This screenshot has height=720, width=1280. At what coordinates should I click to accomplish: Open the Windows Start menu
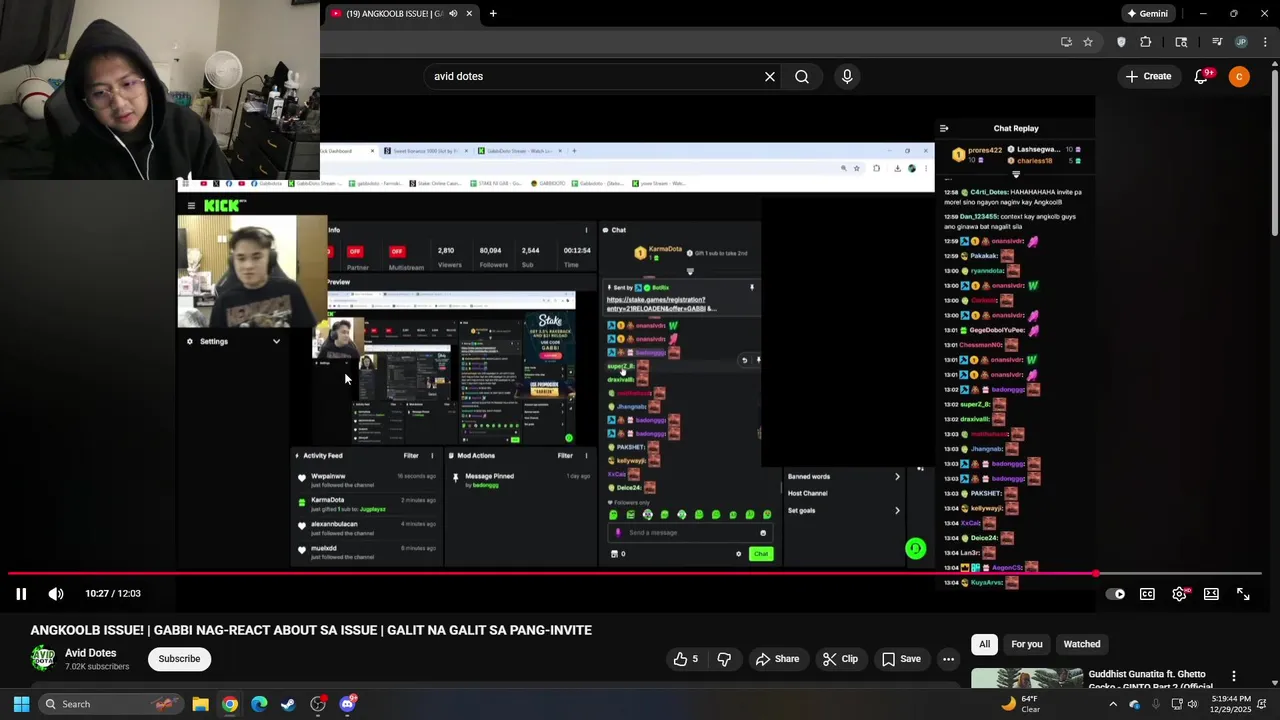coord(21,704)
